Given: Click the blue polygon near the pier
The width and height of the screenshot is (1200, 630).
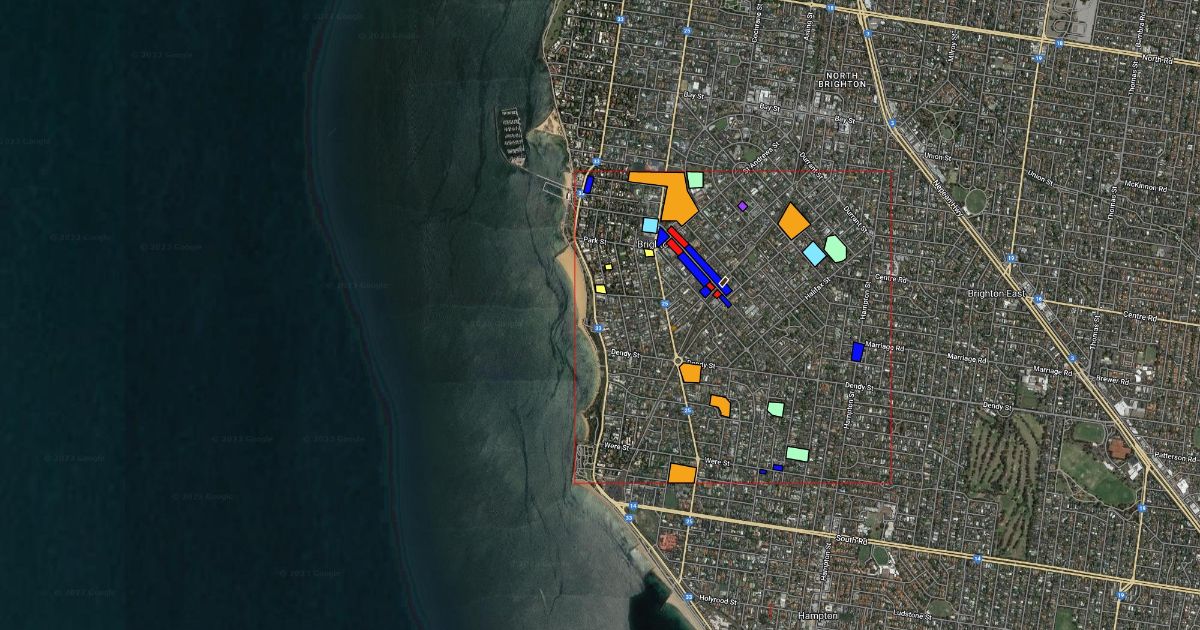Looking at the screenshot, I should 589,185.
